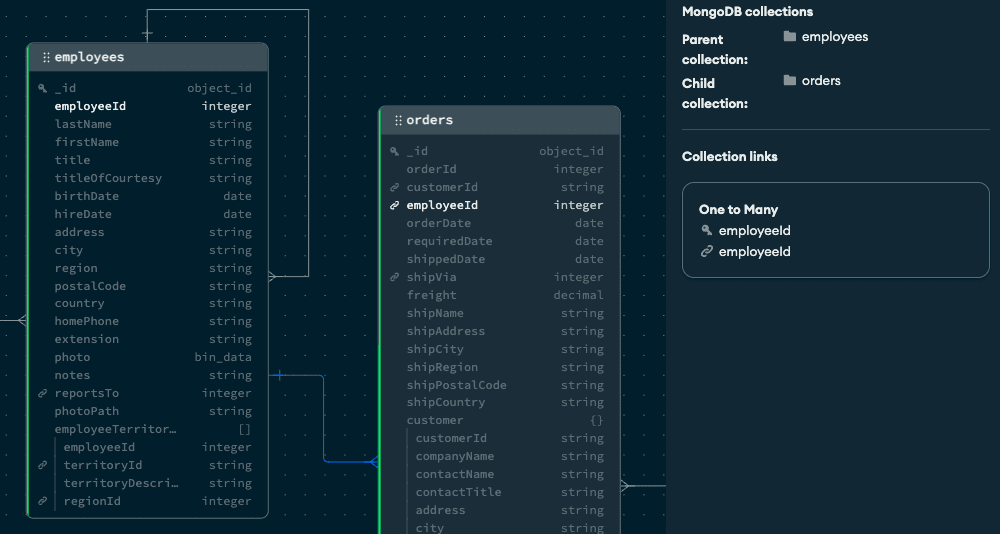Click the link icon beside regionId field
The image size is (1000, 534).
pyautogui.click(x=42, y=502)
